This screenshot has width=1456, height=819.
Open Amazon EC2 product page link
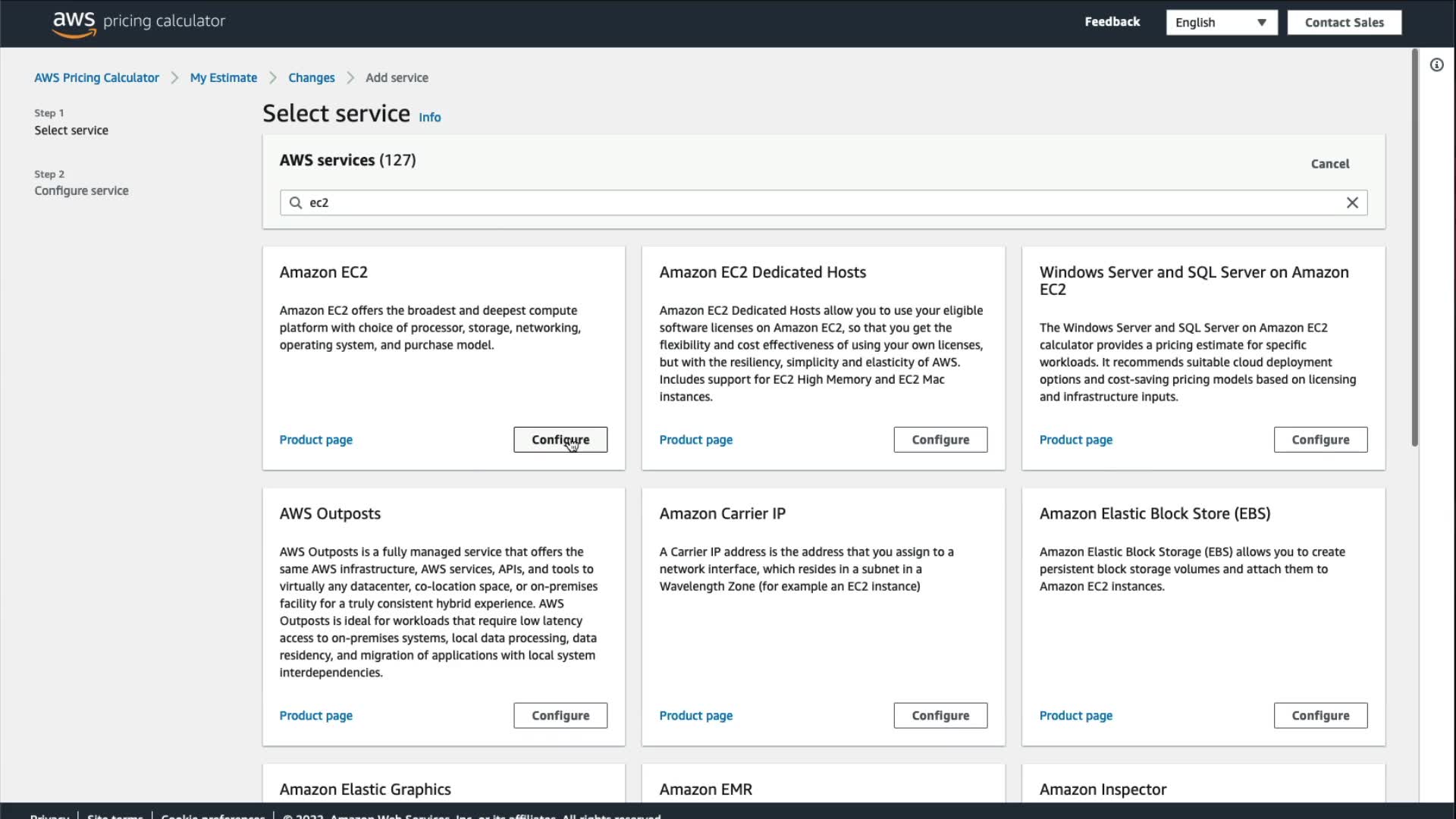coord(315,440)
